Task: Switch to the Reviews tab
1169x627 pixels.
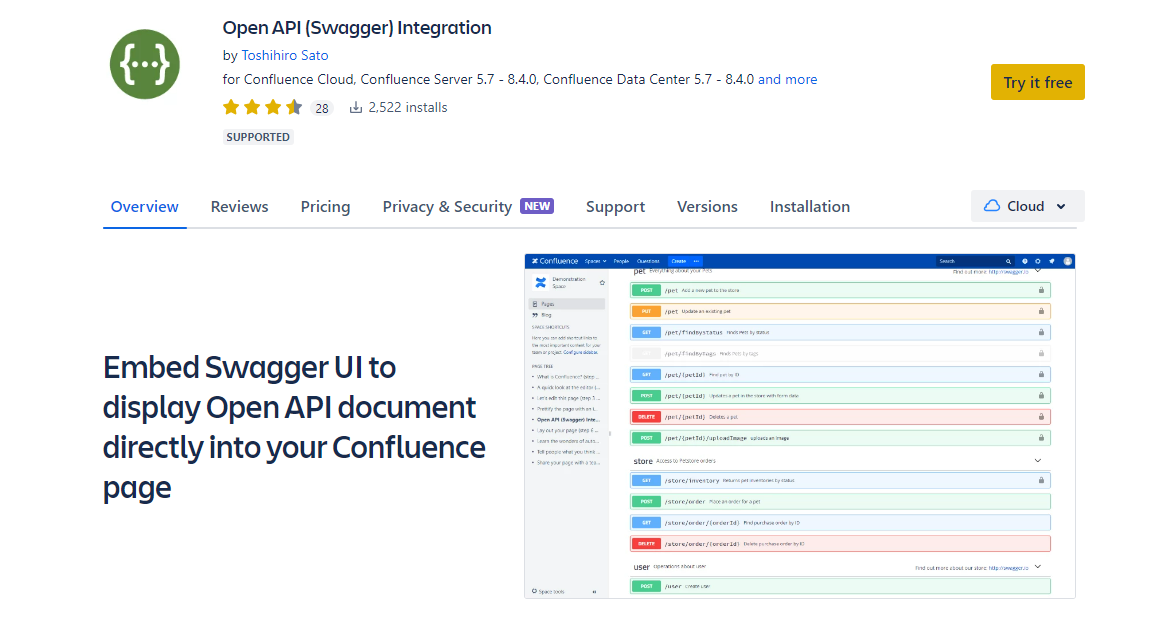Action: point(239,207)
